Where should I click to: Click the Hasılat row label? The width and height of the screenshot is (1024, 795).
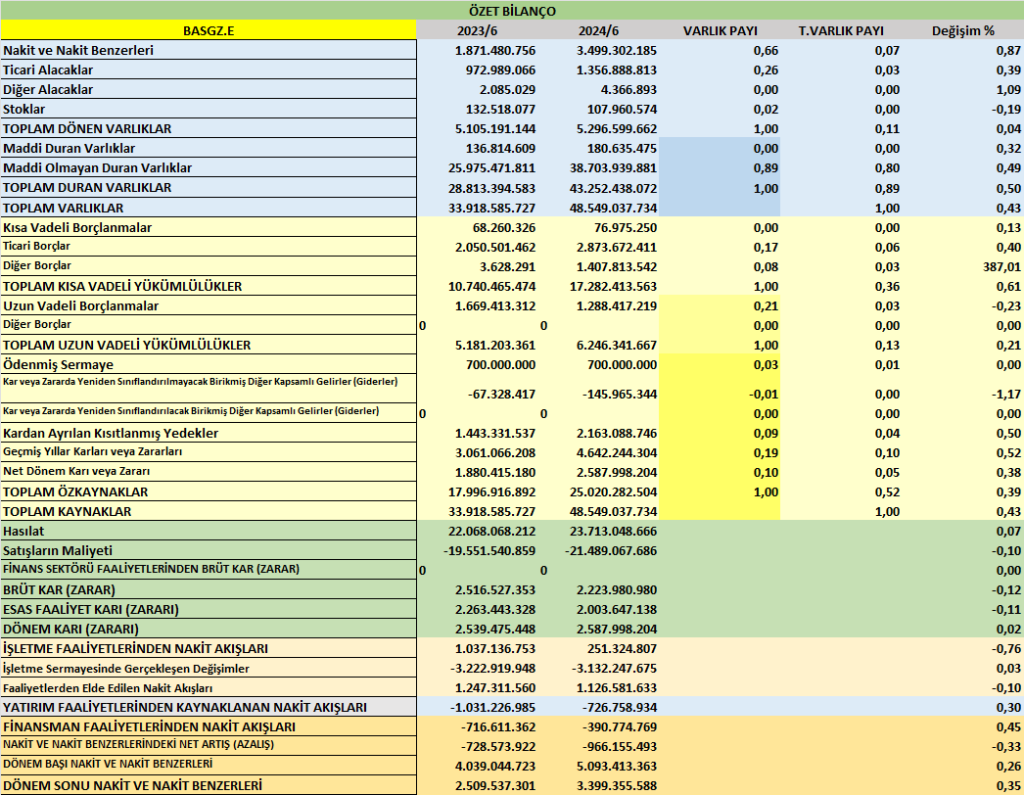click(24, 531)
